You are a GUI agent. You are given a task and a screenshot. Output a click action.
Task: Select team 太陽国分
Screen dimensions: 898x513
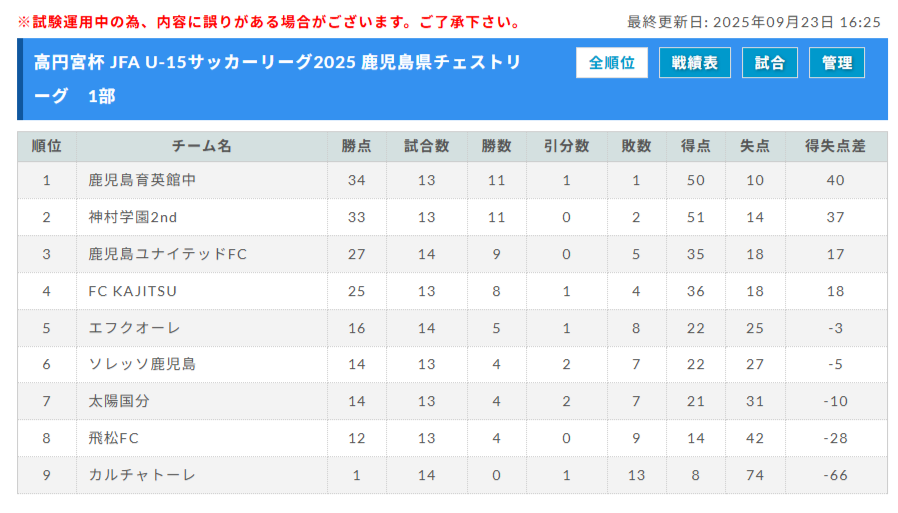(x=119, y=401)
